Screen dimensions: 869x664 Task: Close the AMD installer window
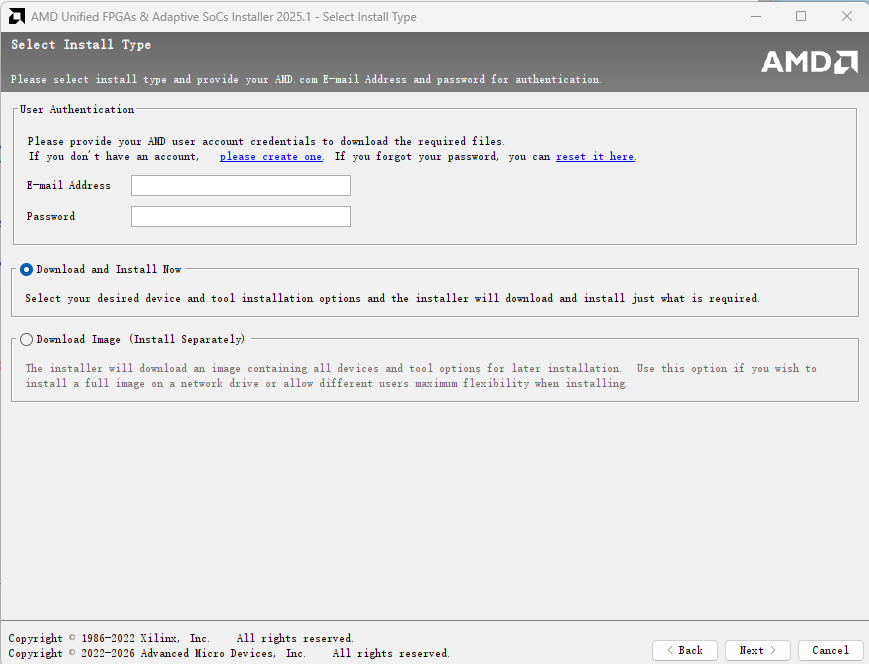(846, 16)
